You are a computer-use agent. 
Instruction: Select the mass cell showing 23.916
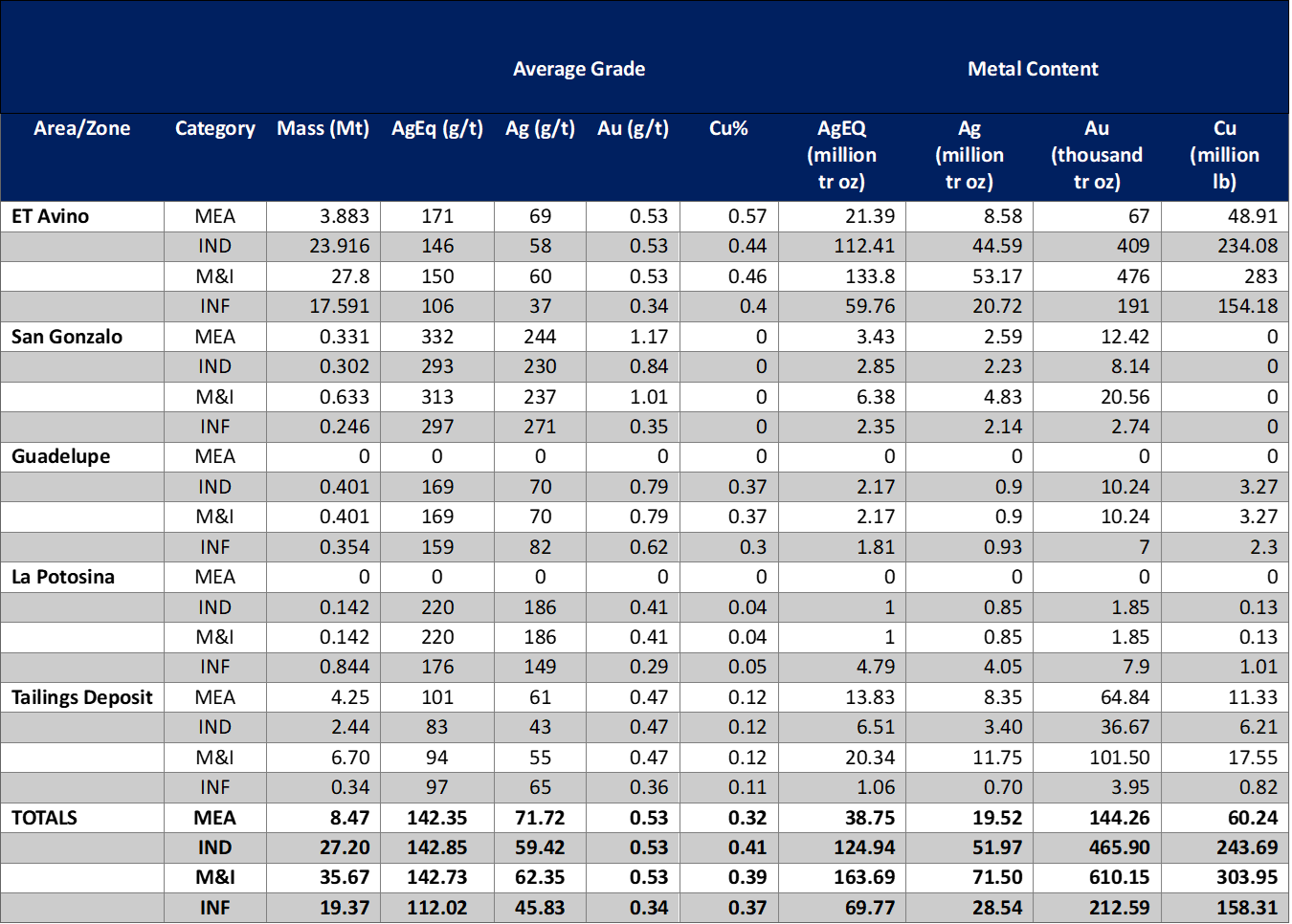(x=339, y=246)
